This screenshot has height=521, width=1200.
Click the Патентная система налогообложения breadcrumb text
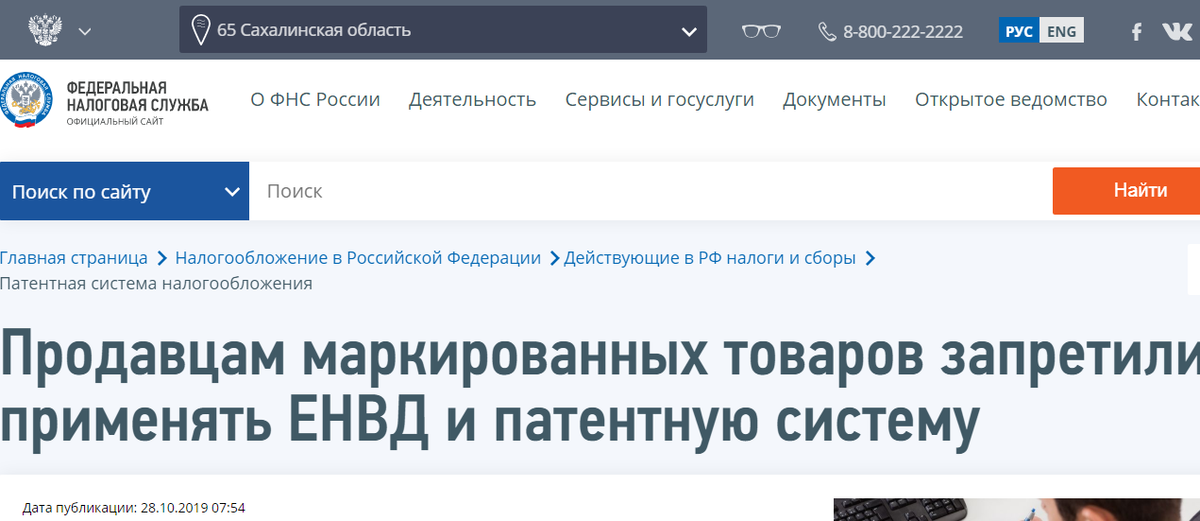[156, 283]
